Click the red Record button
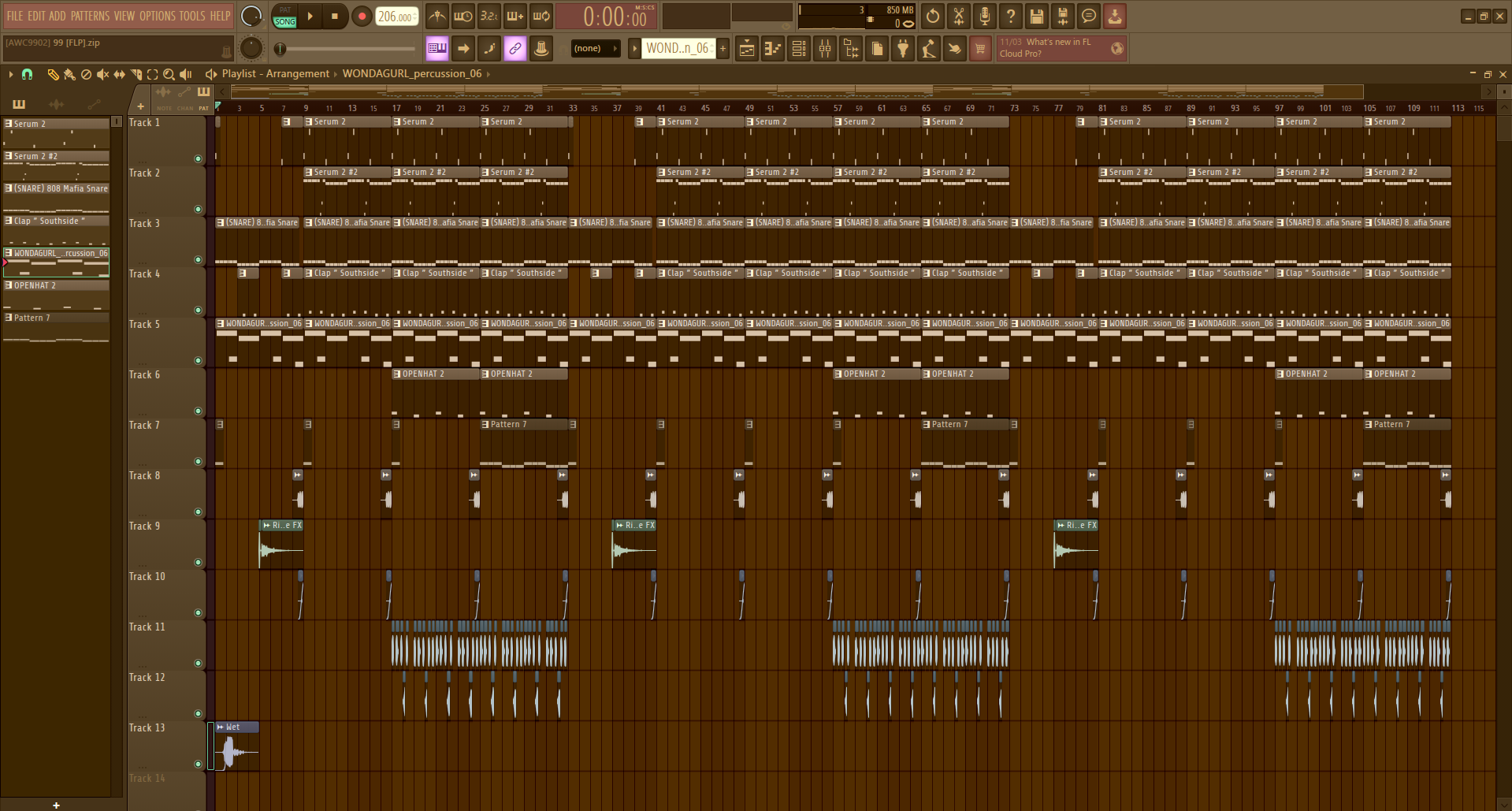 coord(362,16)
